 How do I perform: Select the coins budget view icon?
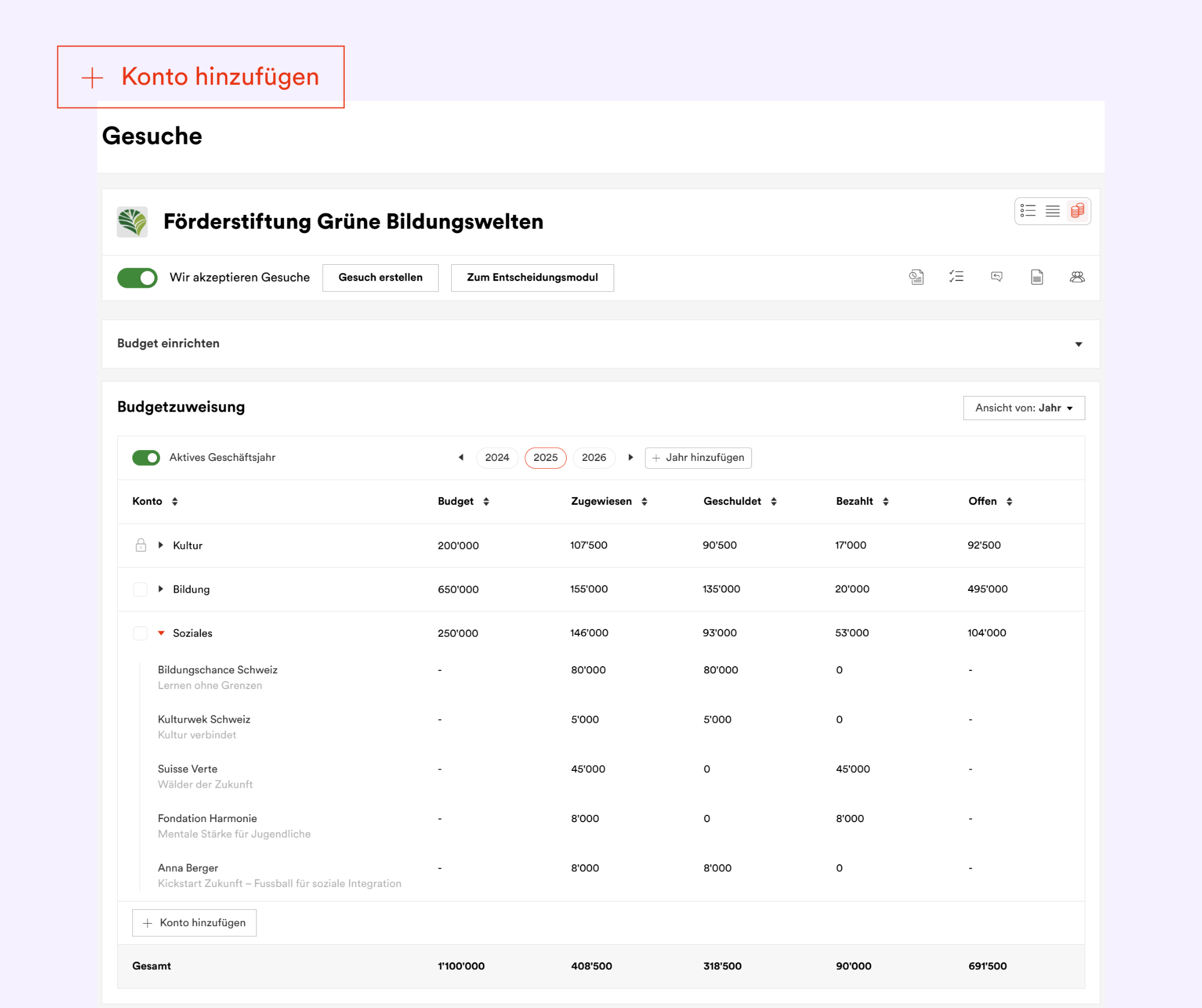(1077, 211)
